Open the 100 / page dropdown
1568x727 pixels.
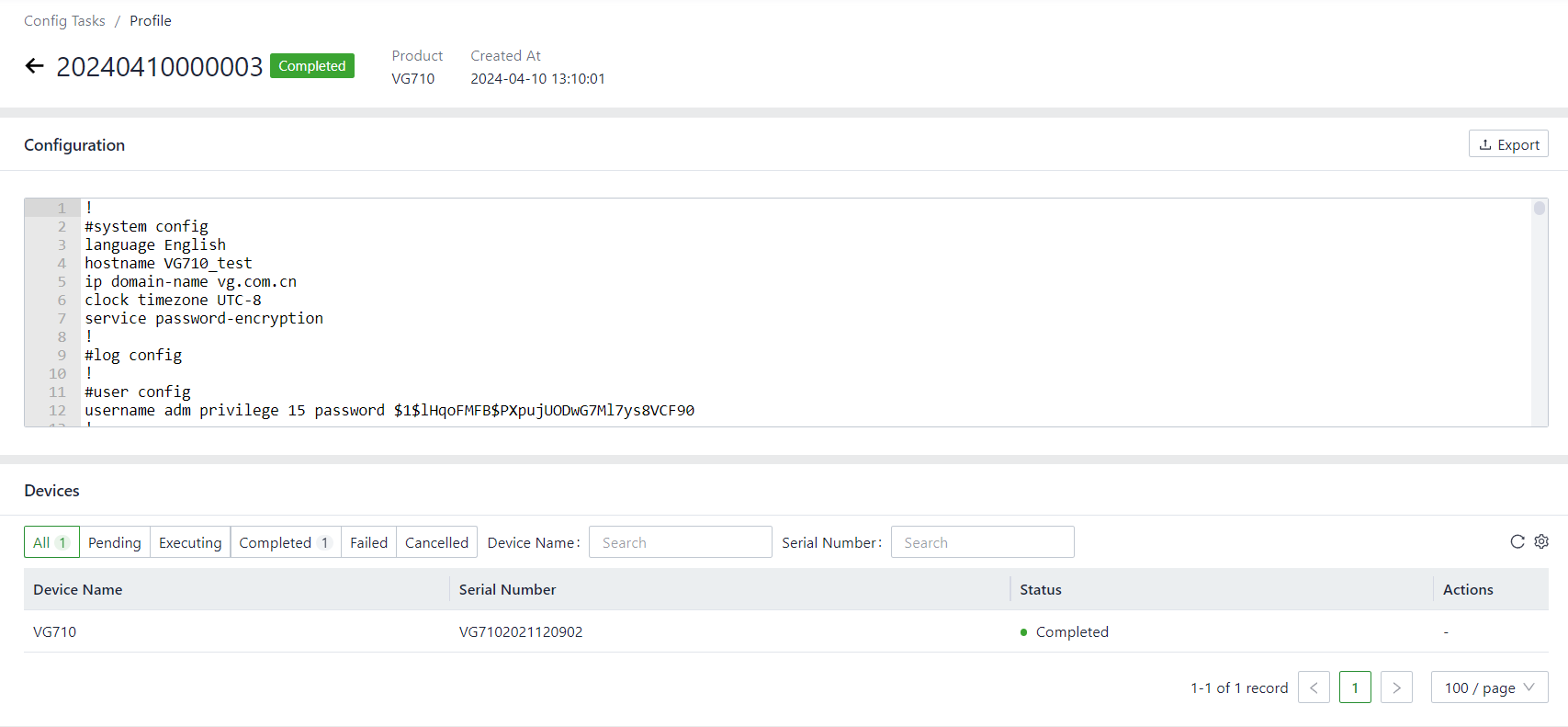pos(1489,687)
